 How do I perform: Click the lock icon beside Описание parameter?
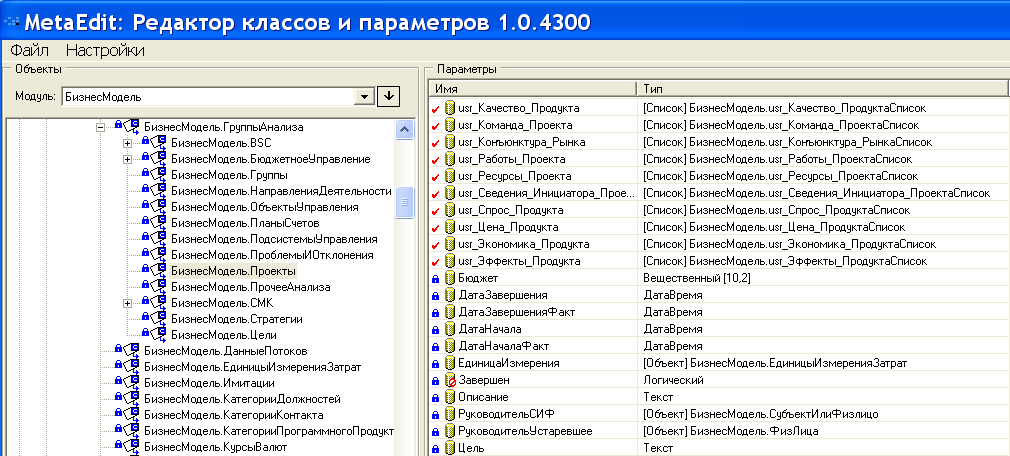click(435, 397)
